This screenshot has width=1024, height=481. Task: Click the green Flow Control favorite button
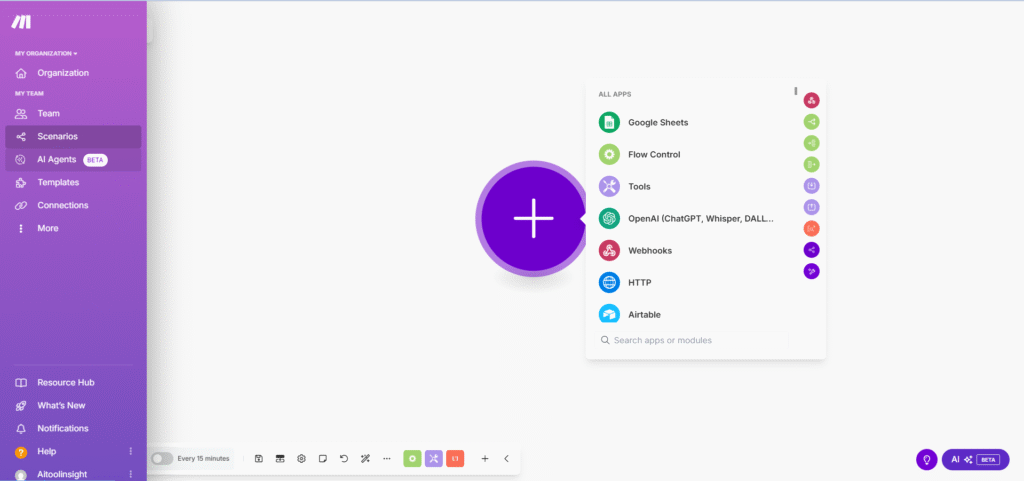(x=412, y=459)
